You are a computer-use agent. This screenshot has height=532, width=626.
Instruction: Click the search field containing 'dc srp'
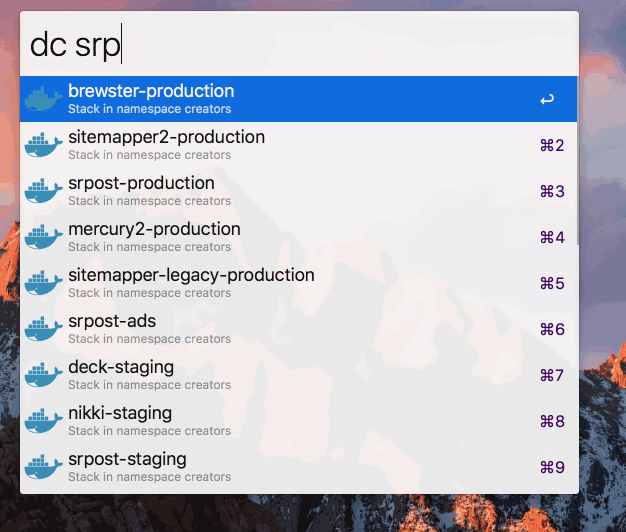300,45
